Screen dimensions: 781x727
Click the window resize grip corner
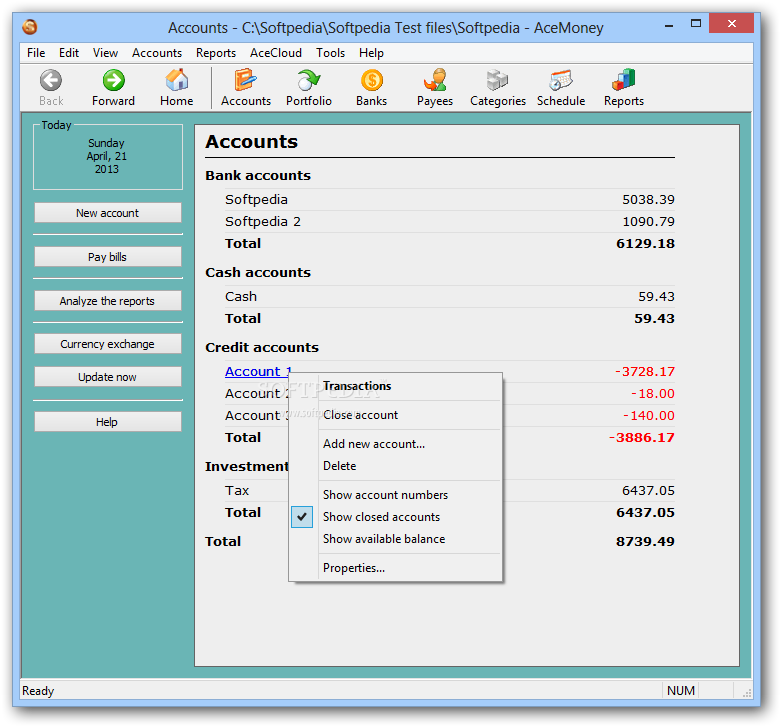pyautogui.click(x=747, y=693)
